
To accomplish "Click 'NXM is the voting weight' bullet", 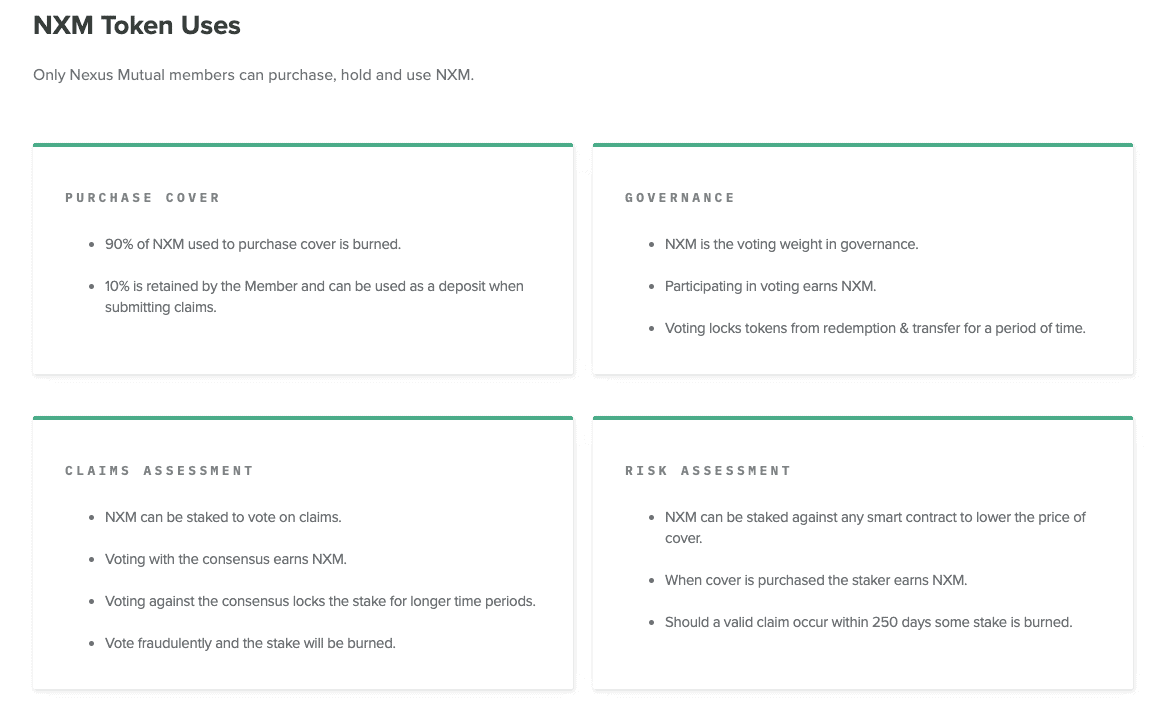I will coord(791,245).
